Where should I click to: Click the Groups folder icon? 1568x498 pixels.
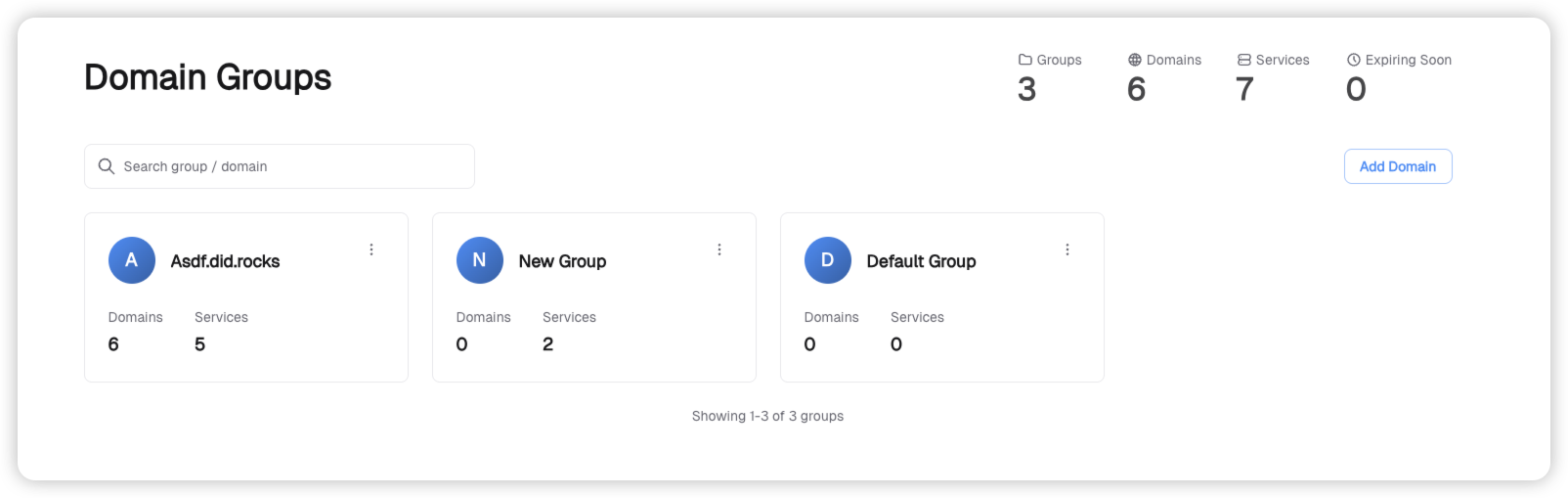[1025, 60]
